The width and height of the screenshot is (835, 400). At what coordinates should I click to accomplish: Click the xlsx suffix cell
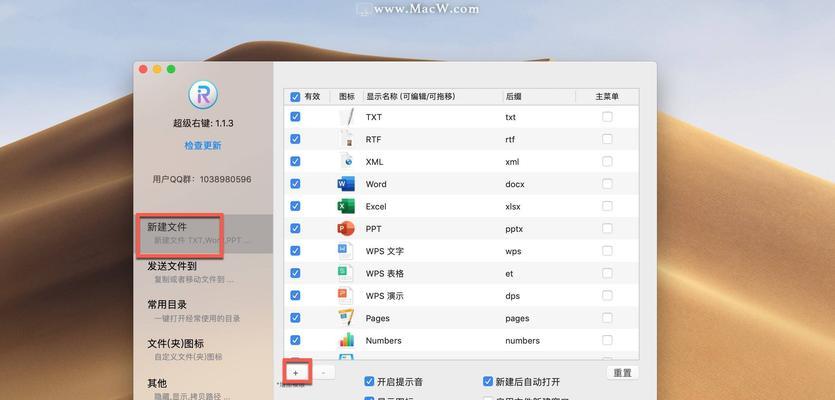(513, 206)
